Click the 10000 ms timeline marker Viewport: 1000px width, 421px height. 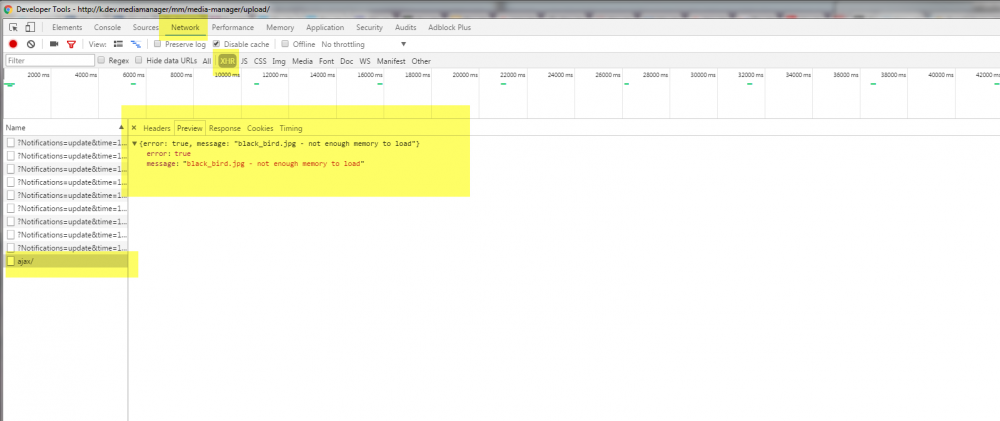tap(227, 75)
